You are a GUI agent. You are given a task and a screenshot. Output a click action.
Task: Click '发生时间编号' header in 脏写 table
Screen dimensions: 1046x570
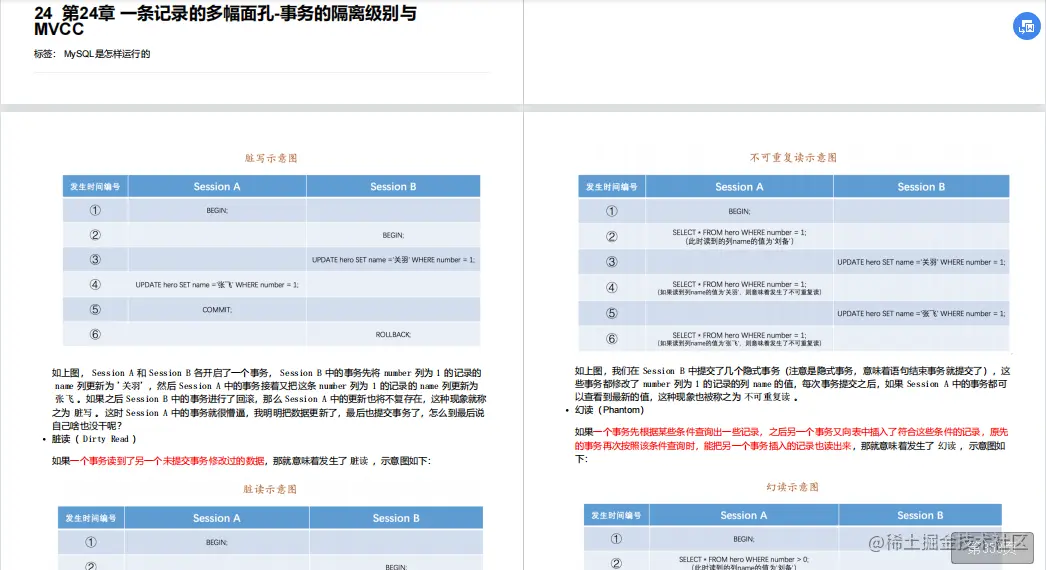coord(95,187)
